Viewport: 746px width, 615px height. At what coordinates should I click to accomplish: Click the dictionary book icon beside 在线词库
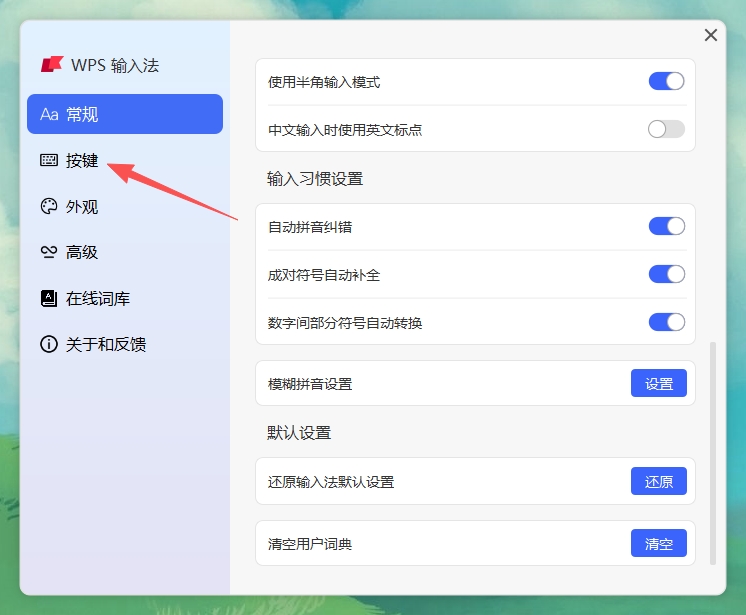point(49,298)
